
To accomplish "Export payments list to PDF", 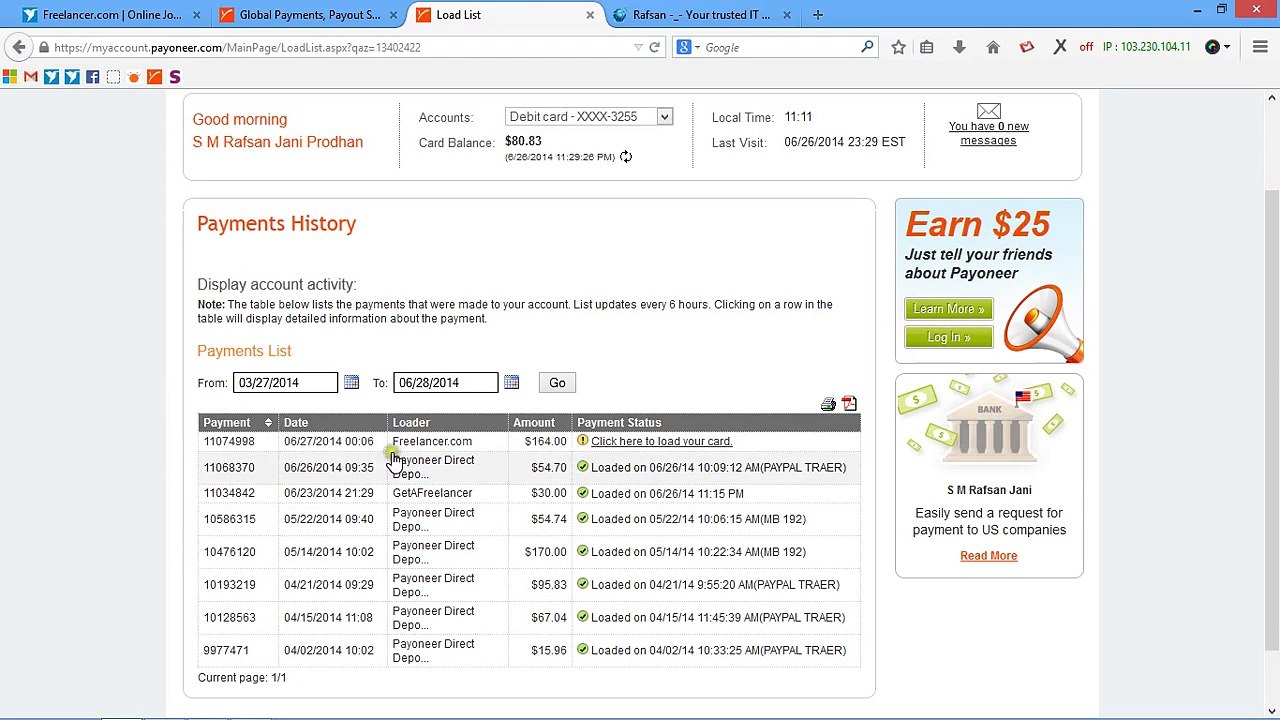I will click(849, 404).
